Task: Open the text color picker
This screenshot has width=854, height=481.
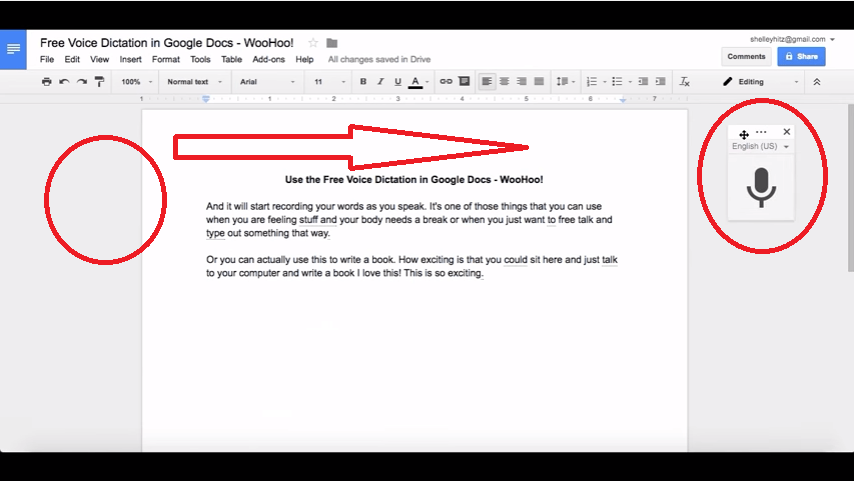Action: 418,82
